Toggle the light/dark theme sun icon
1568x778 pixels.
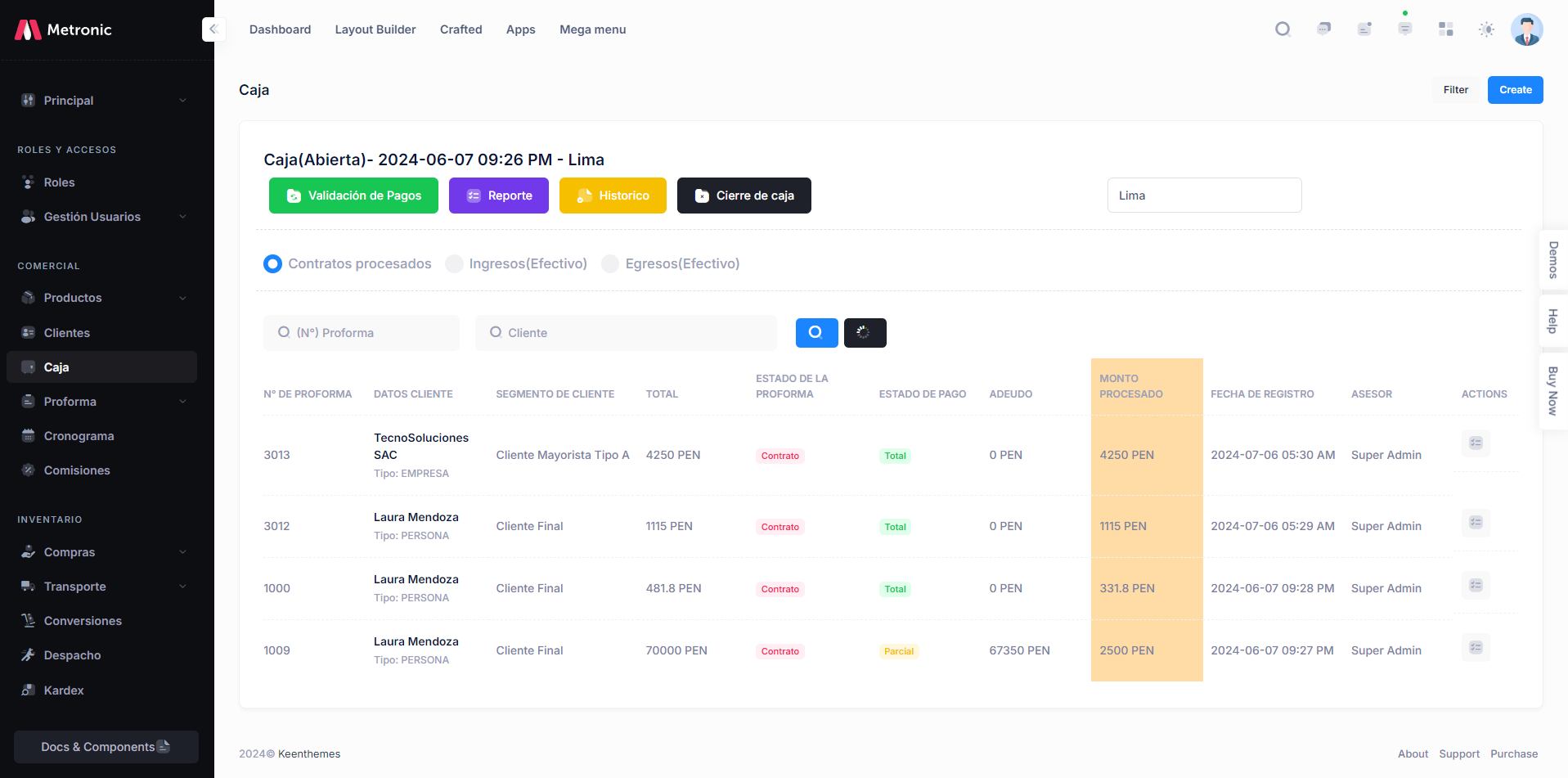(1486, 29)
